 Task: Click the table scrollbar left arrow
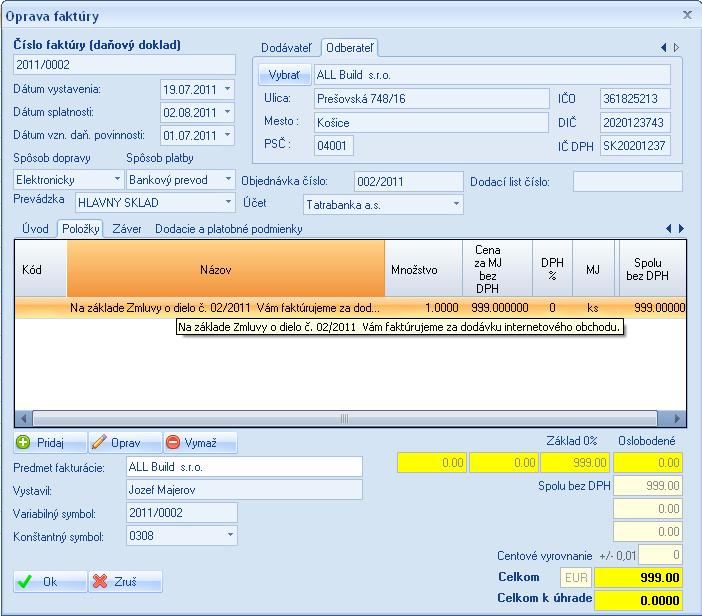tap(23, 419)
